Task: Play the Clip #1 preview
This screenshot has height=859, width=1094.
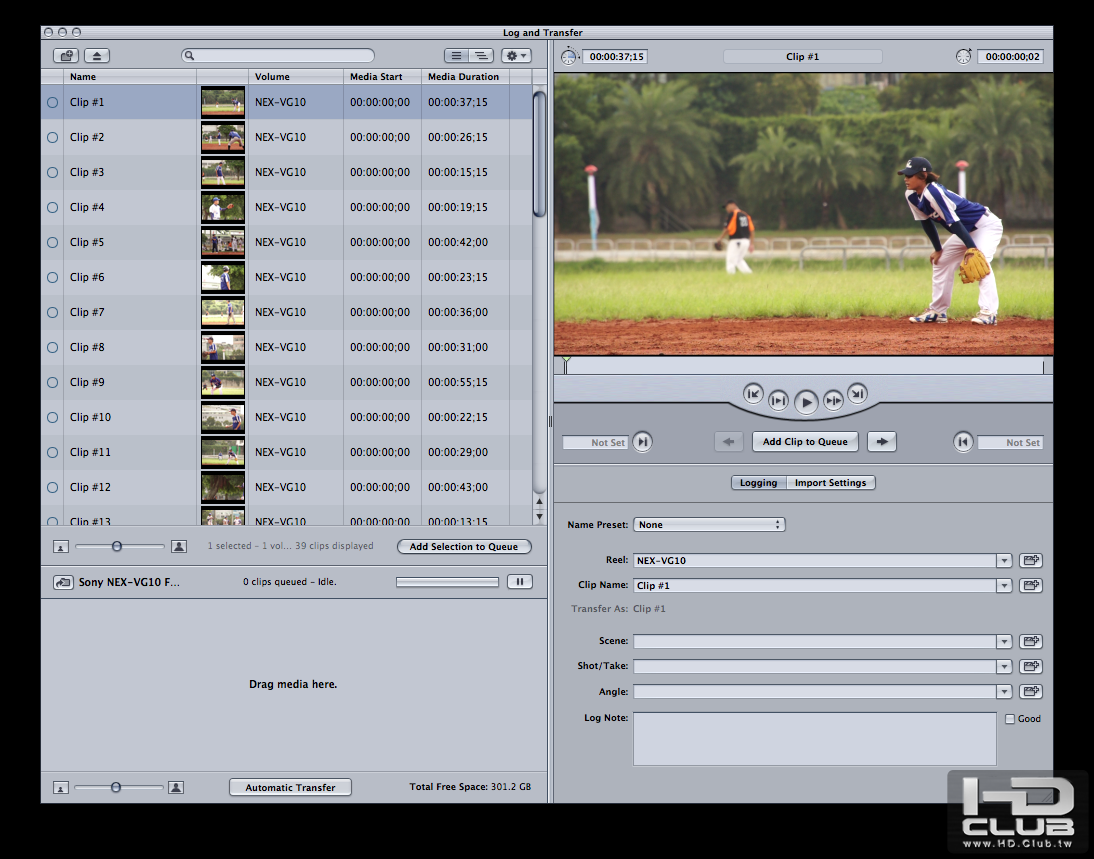Action: [806, 402]
